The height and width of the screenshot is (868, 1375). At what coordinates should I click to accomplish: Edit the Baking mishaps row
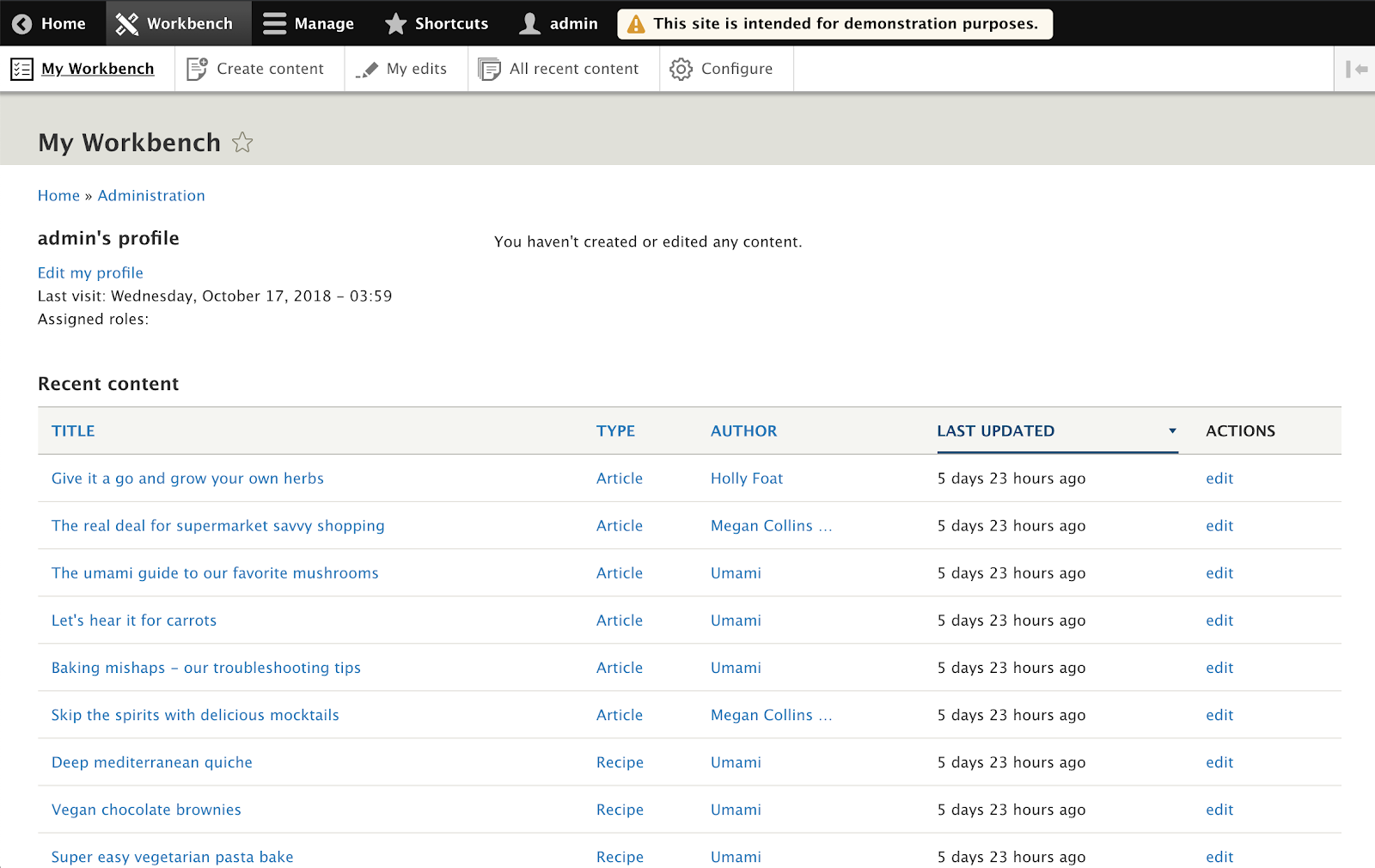1219,668
